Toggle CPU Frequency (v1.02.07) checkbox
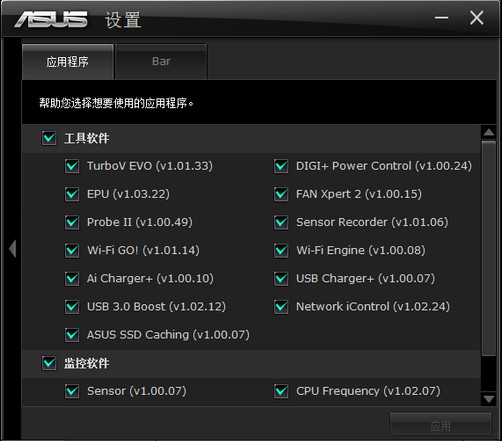The image size is (502, 441). [x=281, y=391]
